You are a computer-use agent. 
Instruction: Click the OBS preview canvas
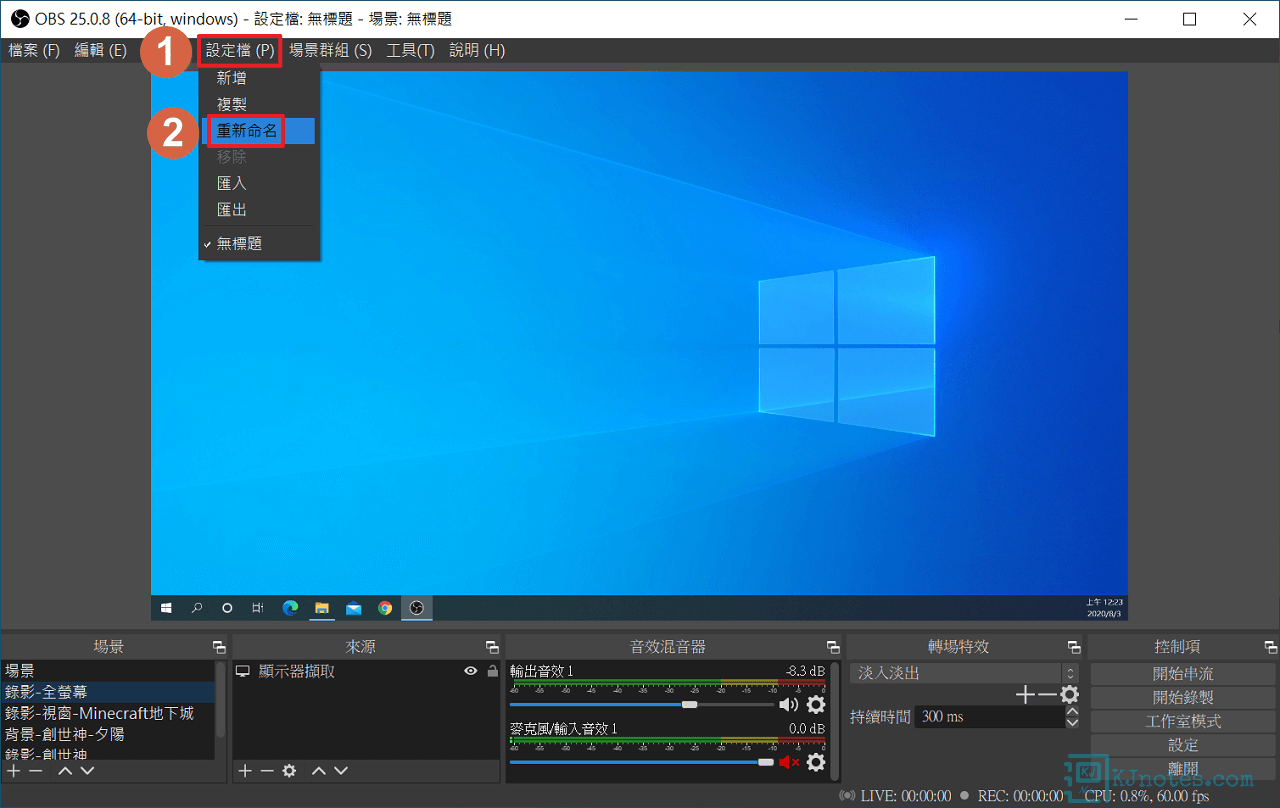639,346
